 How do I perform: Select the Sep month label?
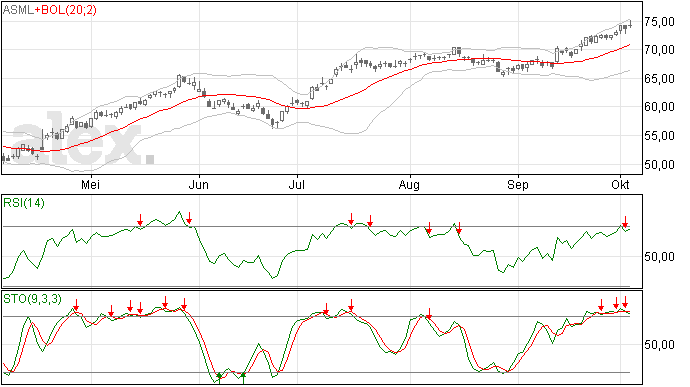518,185
